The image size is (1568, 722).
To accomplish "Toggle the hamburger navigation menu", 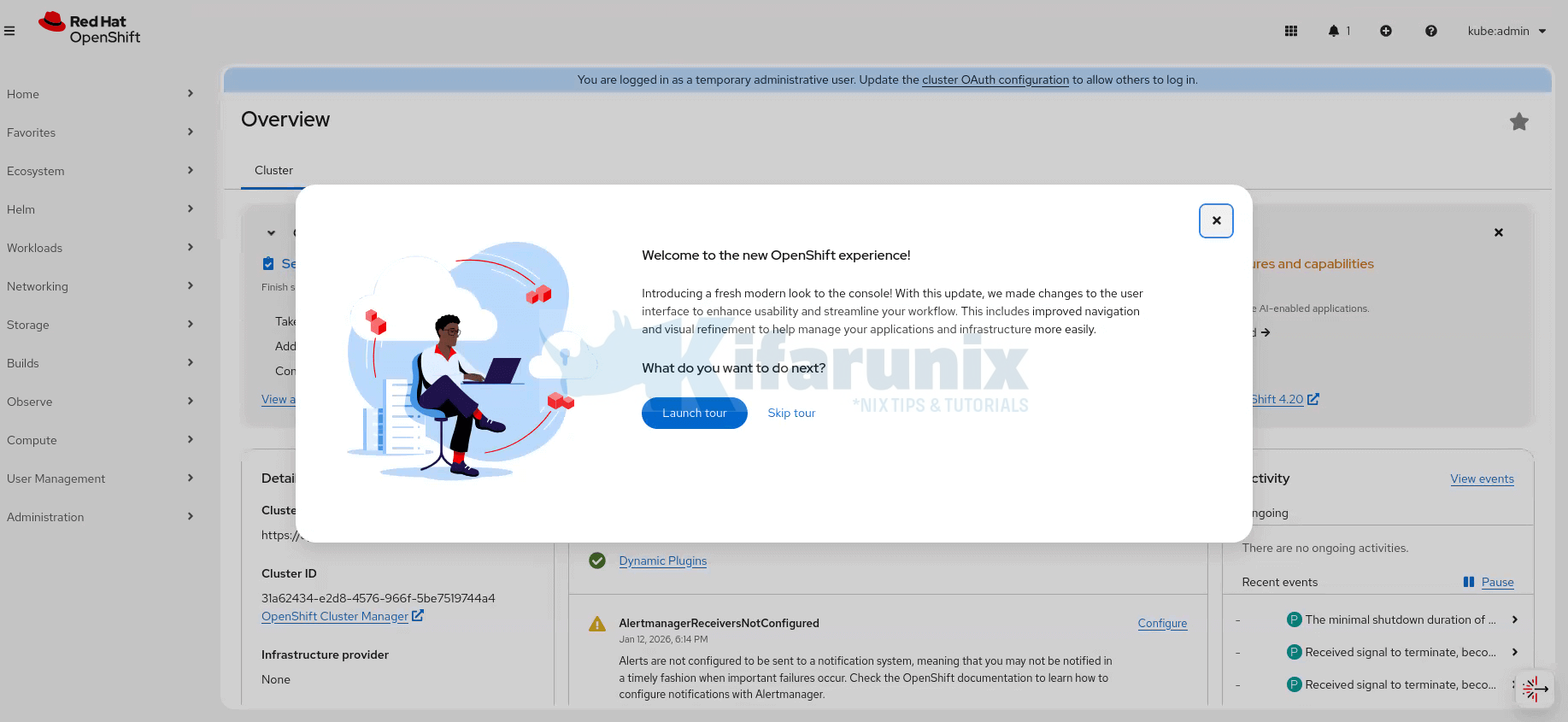I will point(9,31).
